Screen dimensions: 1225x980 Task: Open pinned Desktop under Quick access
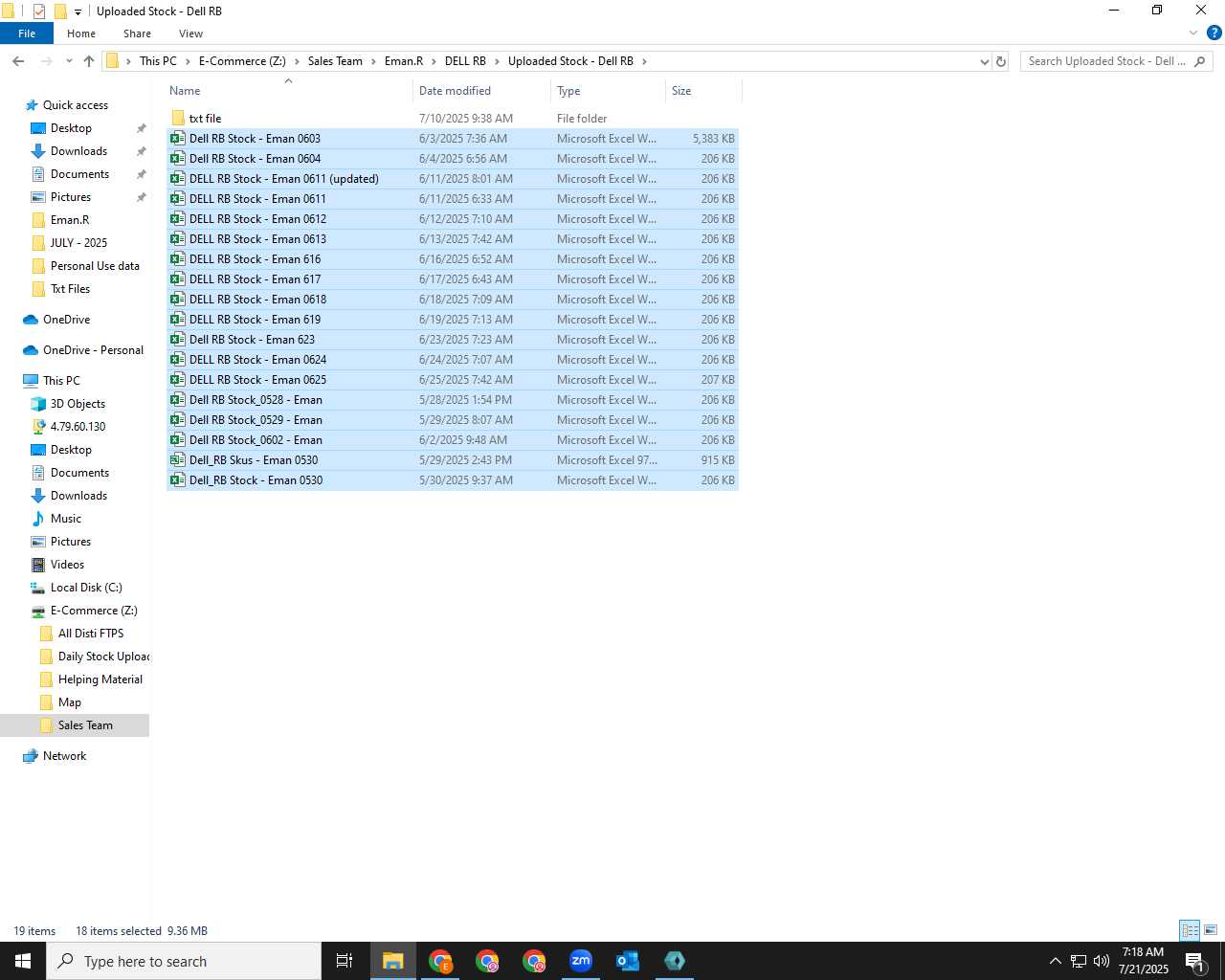click(71, 128)
